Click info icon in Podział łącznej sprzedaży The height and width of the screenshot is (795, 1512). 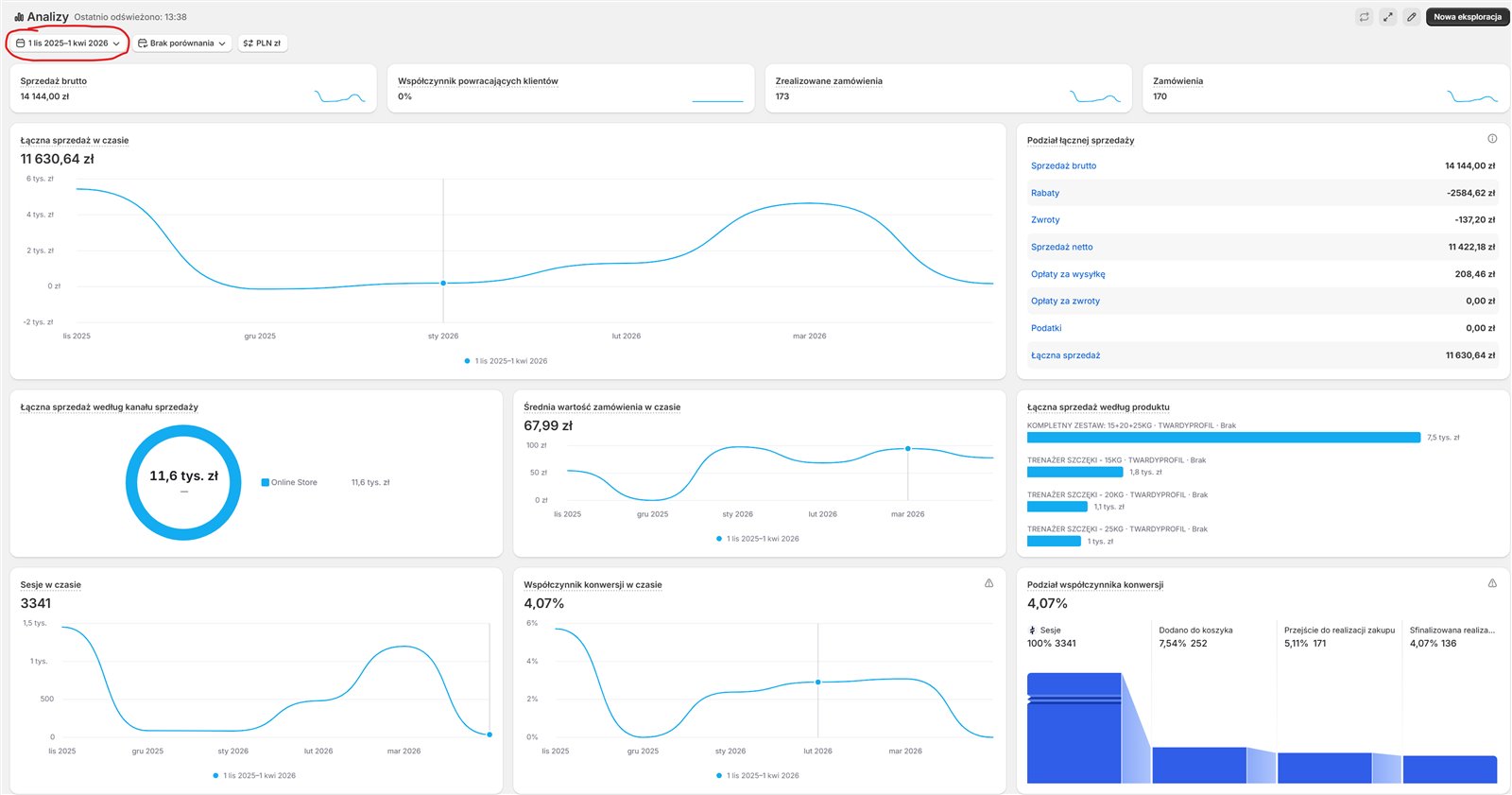pyautogui.click(x=1492, y=139)
